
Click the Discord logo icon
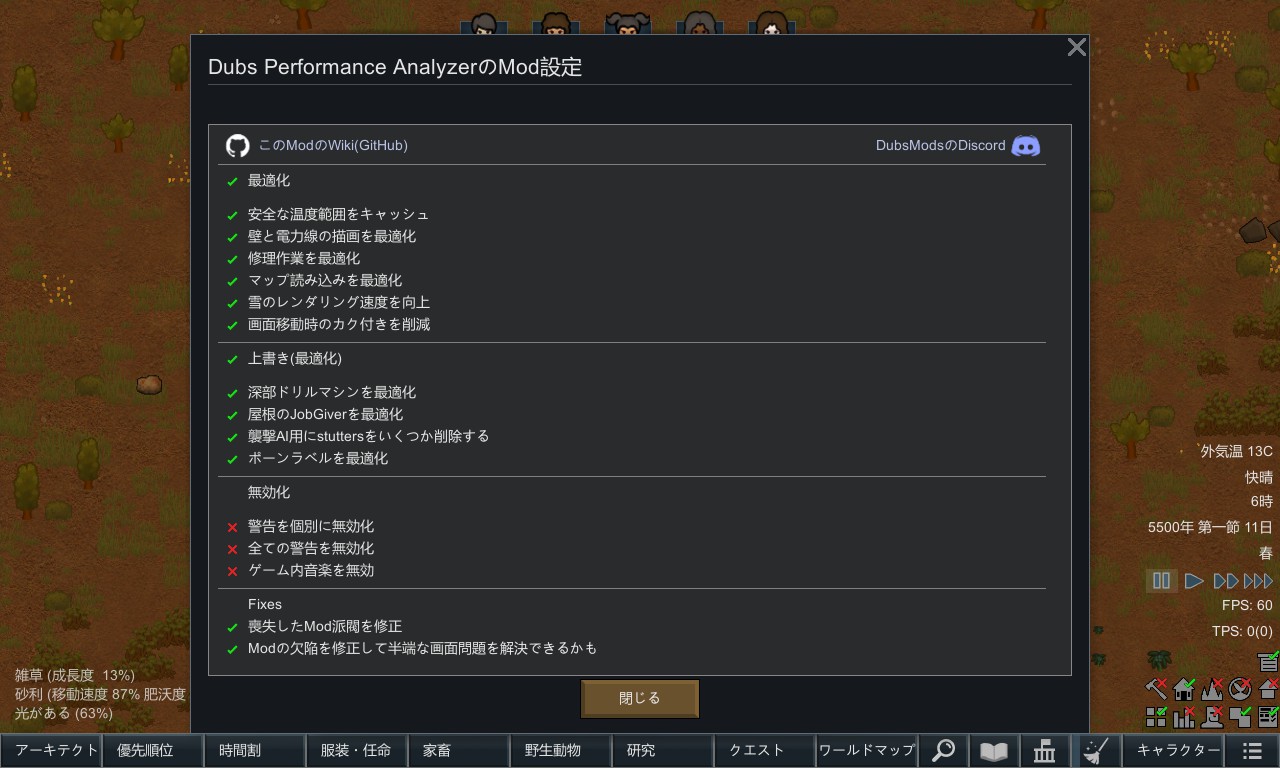click(x=1026, y=146)
